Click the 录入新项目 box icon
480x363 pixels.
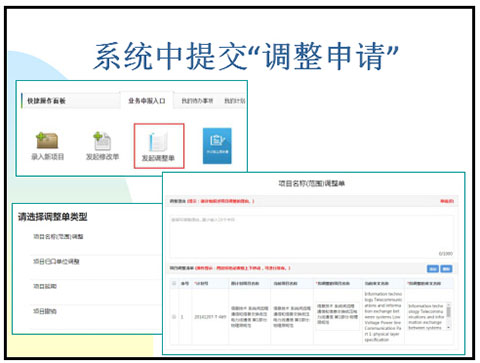coord(47,141)
